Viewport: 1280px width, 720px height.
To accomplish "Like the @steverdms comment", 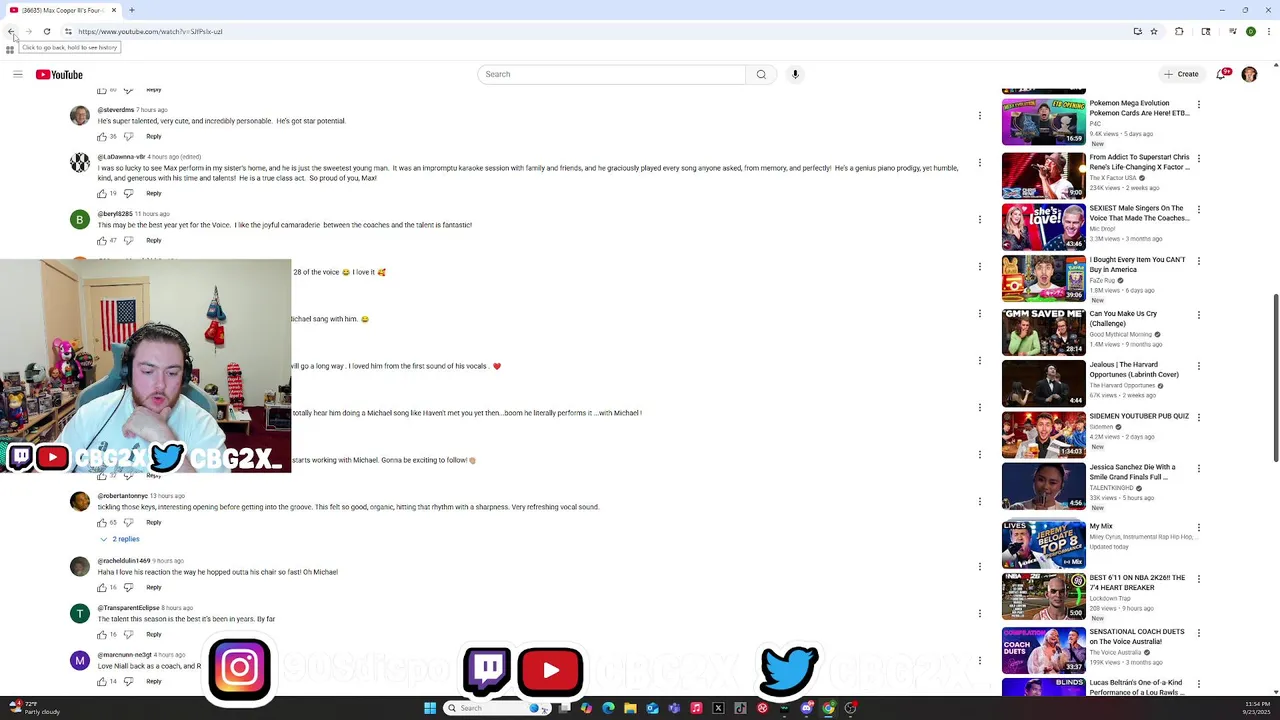I will pyautogui.click(x=102, y=136).
